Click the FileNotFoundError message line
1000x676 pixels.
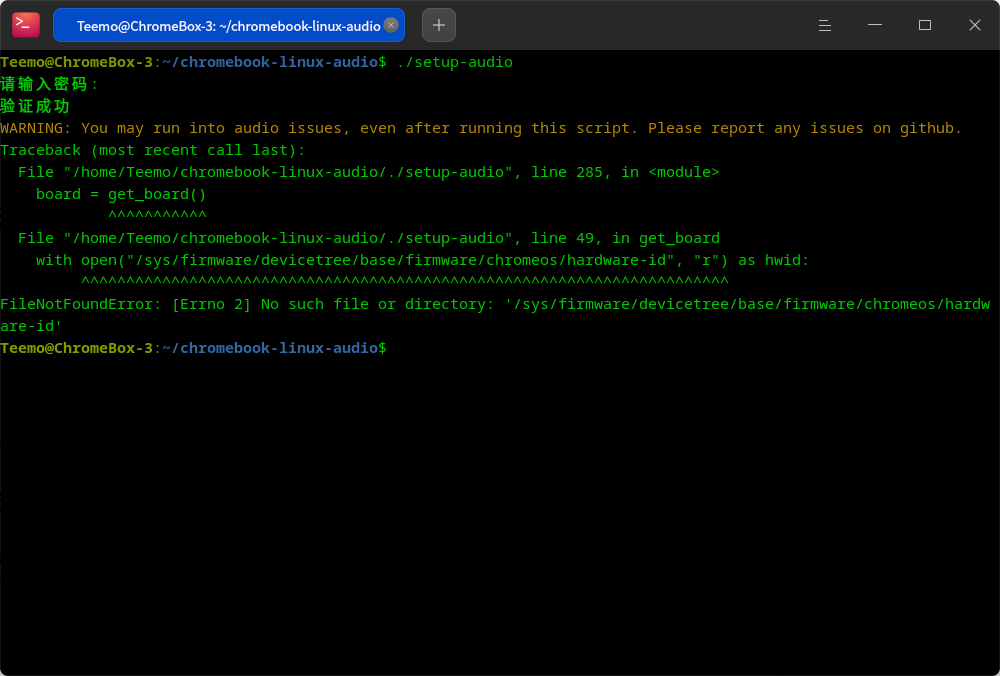495,304
